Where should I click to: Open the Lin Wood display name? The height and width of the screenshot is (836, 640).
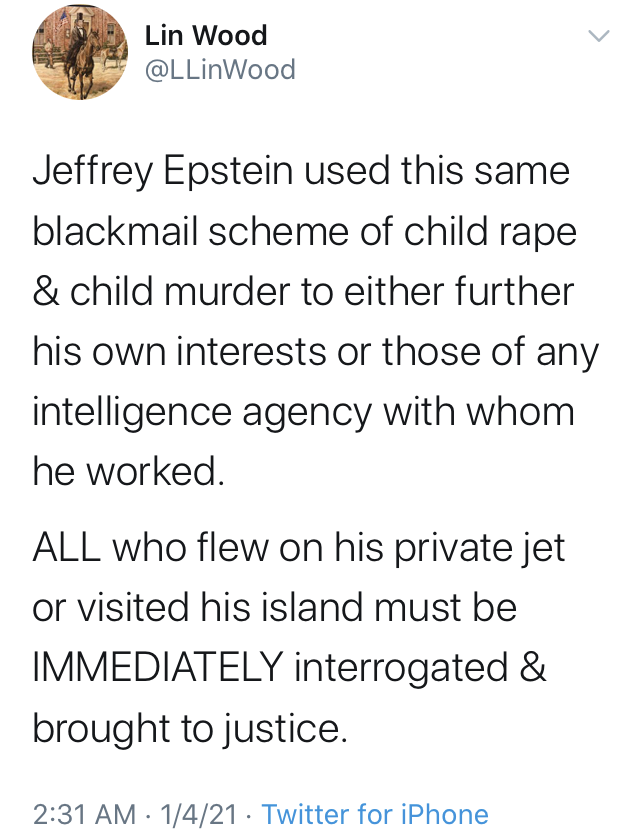point(206,36)
